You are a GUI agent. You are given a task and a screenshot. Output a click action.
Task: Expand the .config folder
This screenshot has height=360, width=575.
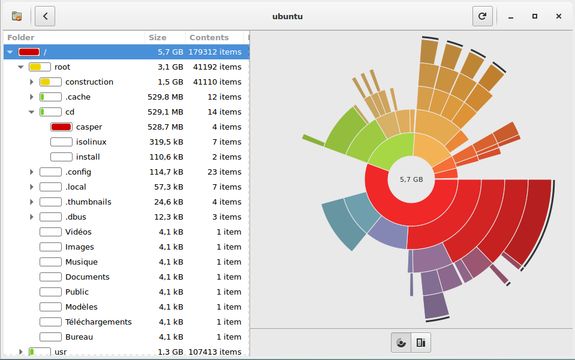32,172
